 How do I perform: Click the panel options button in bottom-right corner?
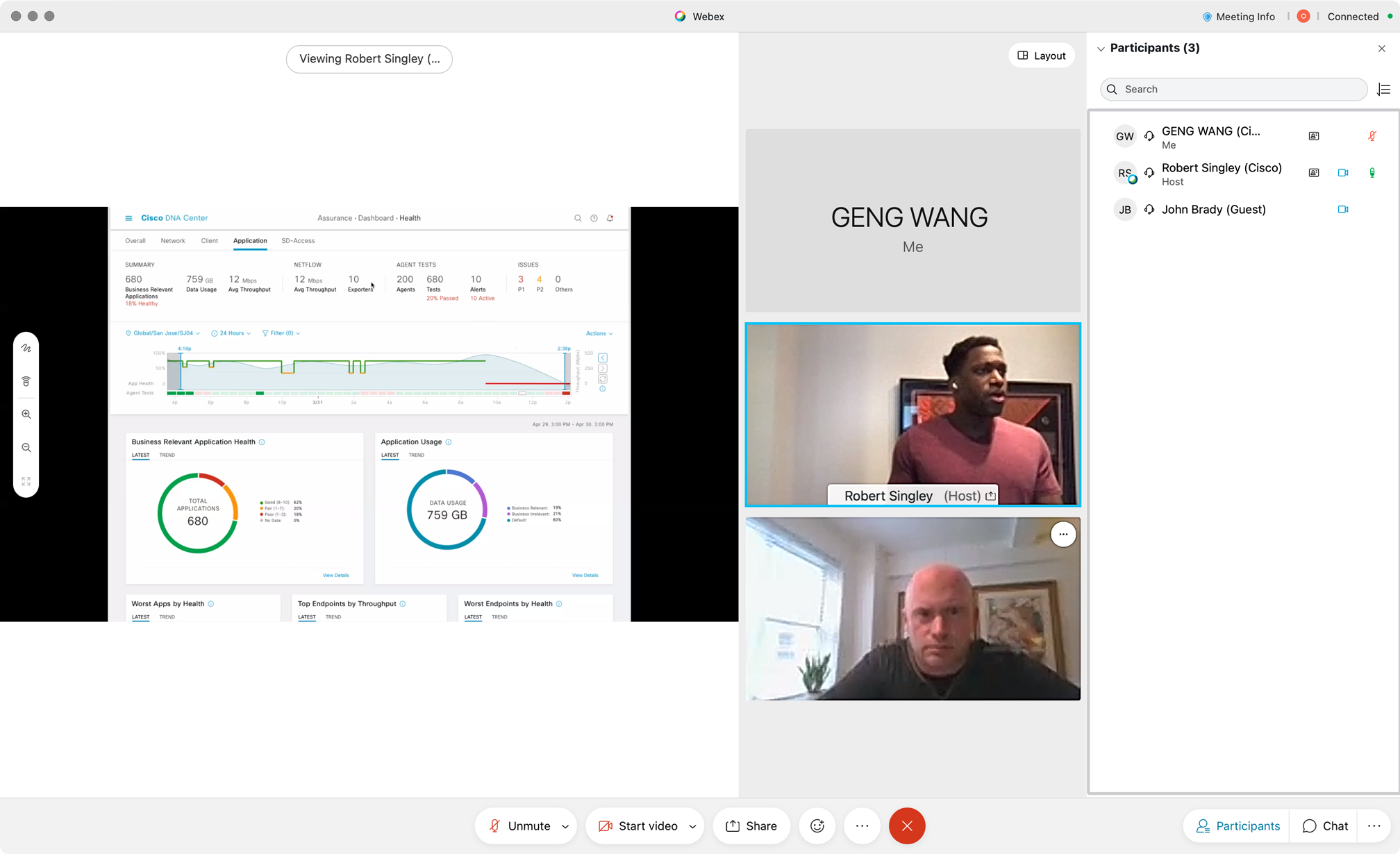1374,826
